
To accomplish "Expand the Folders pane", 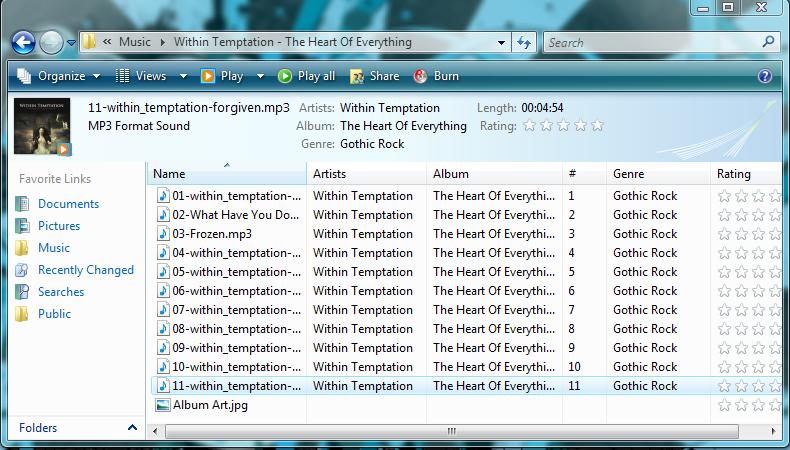I will pos(75,428).
